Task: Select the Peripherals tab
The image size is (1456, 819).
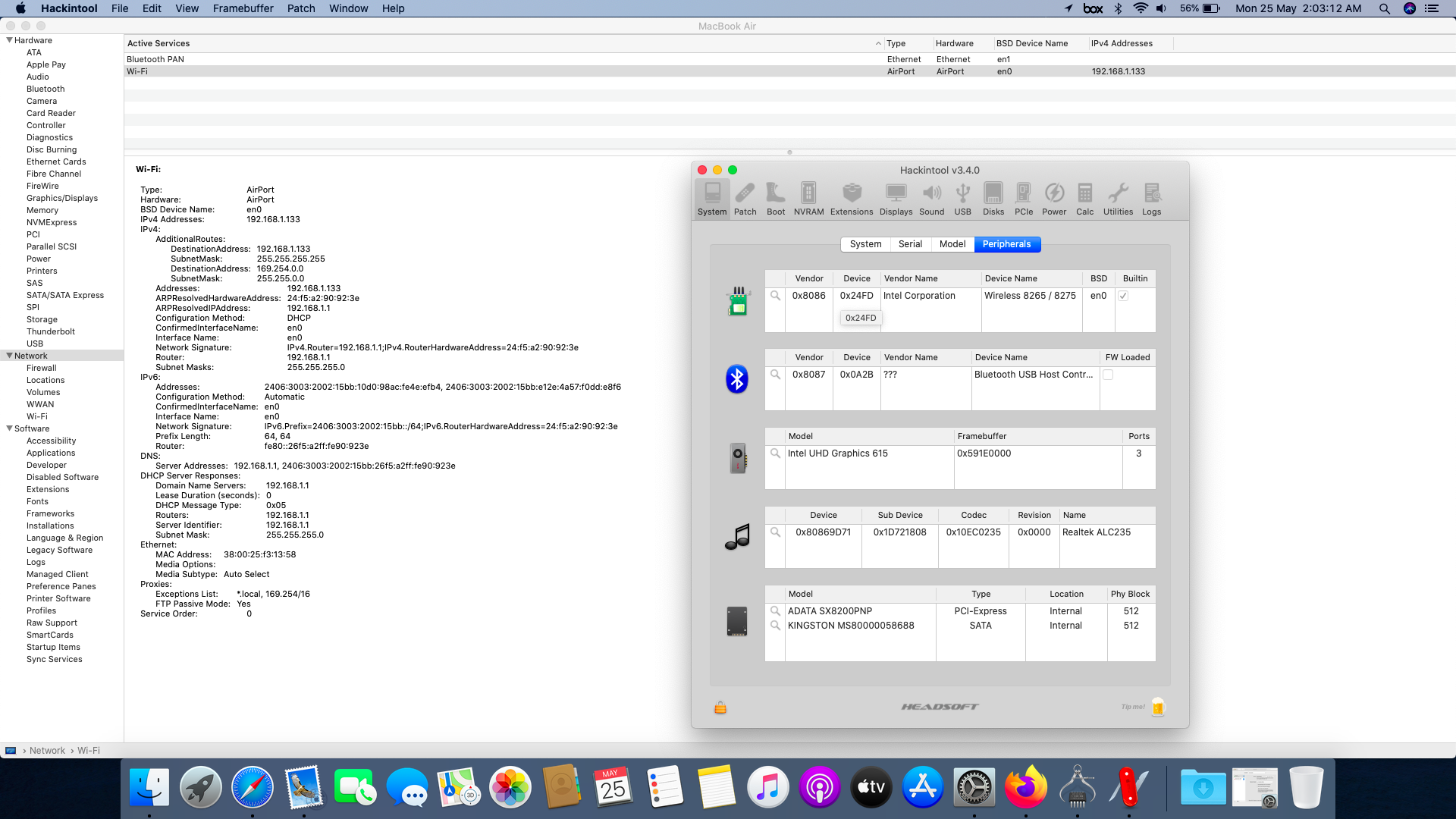Action: click(1006, 244)
